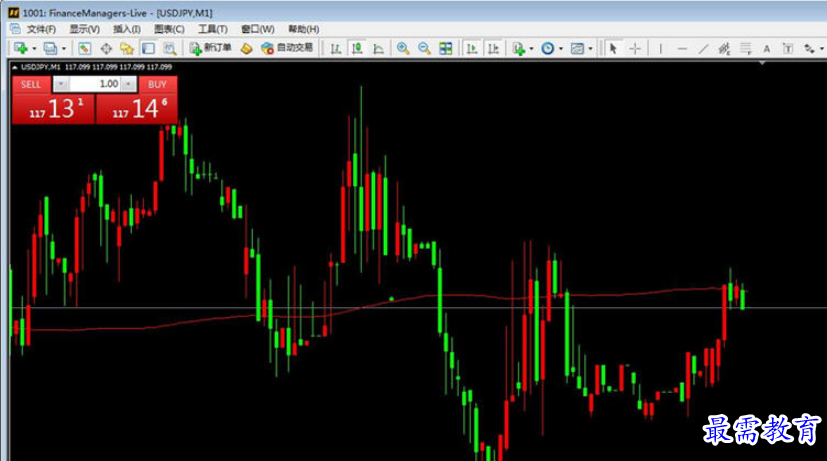
Task: Expand the indicators dropdown arrow
Action: (x=531, y=49)
